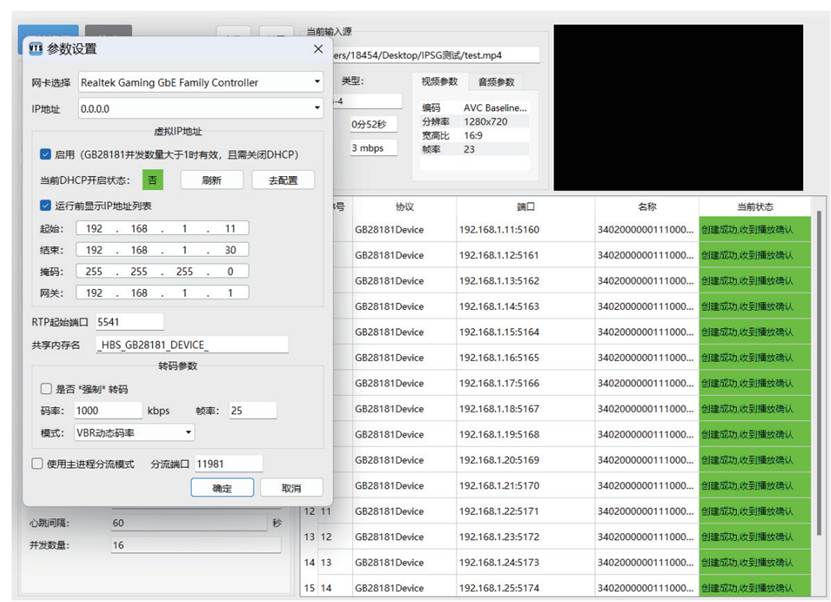Switch to the 音频参数 tab
Image resolution: width=831 pixels, height=602 pixels.
click(x=496, y=82)
